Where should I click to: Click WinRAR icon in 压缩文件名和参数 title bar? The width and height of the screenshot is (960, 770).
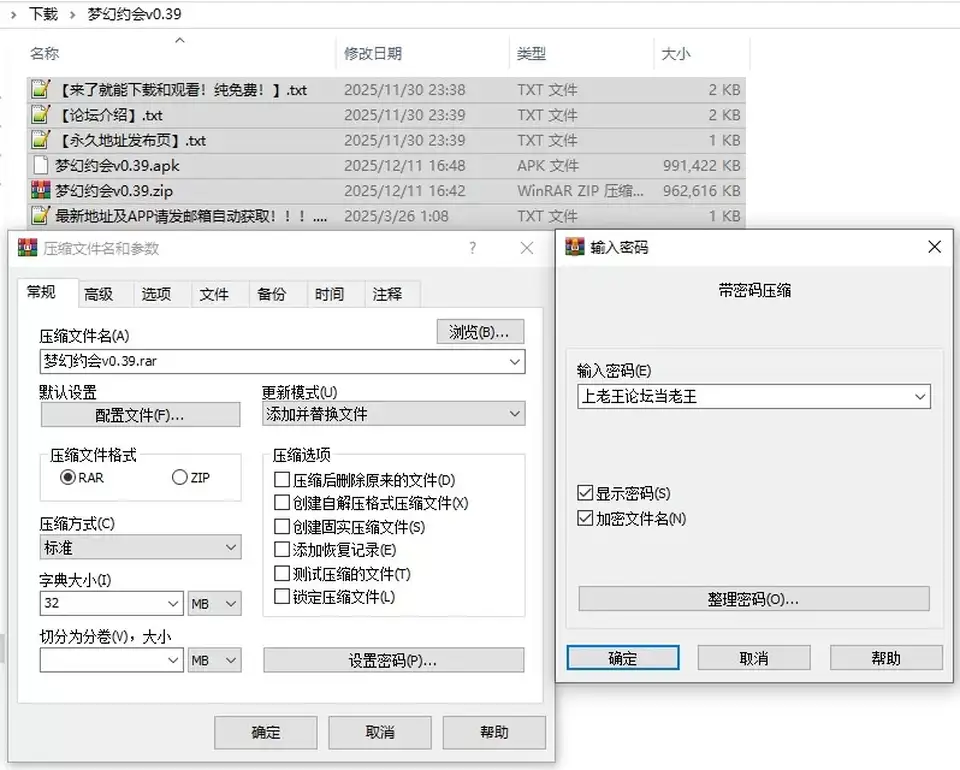[x=28, y=248]
